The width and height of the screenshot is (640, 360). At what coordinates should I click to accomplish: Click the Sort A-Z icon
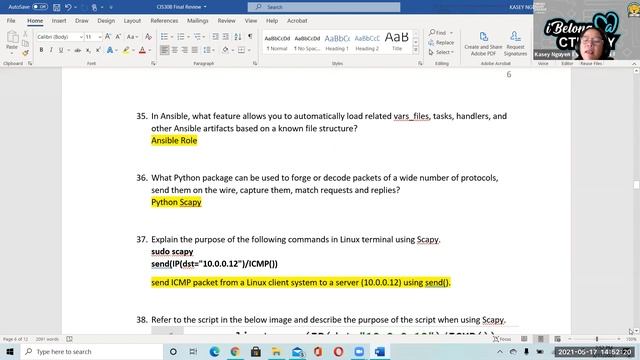pyautogui.click(x=238, y=37)
